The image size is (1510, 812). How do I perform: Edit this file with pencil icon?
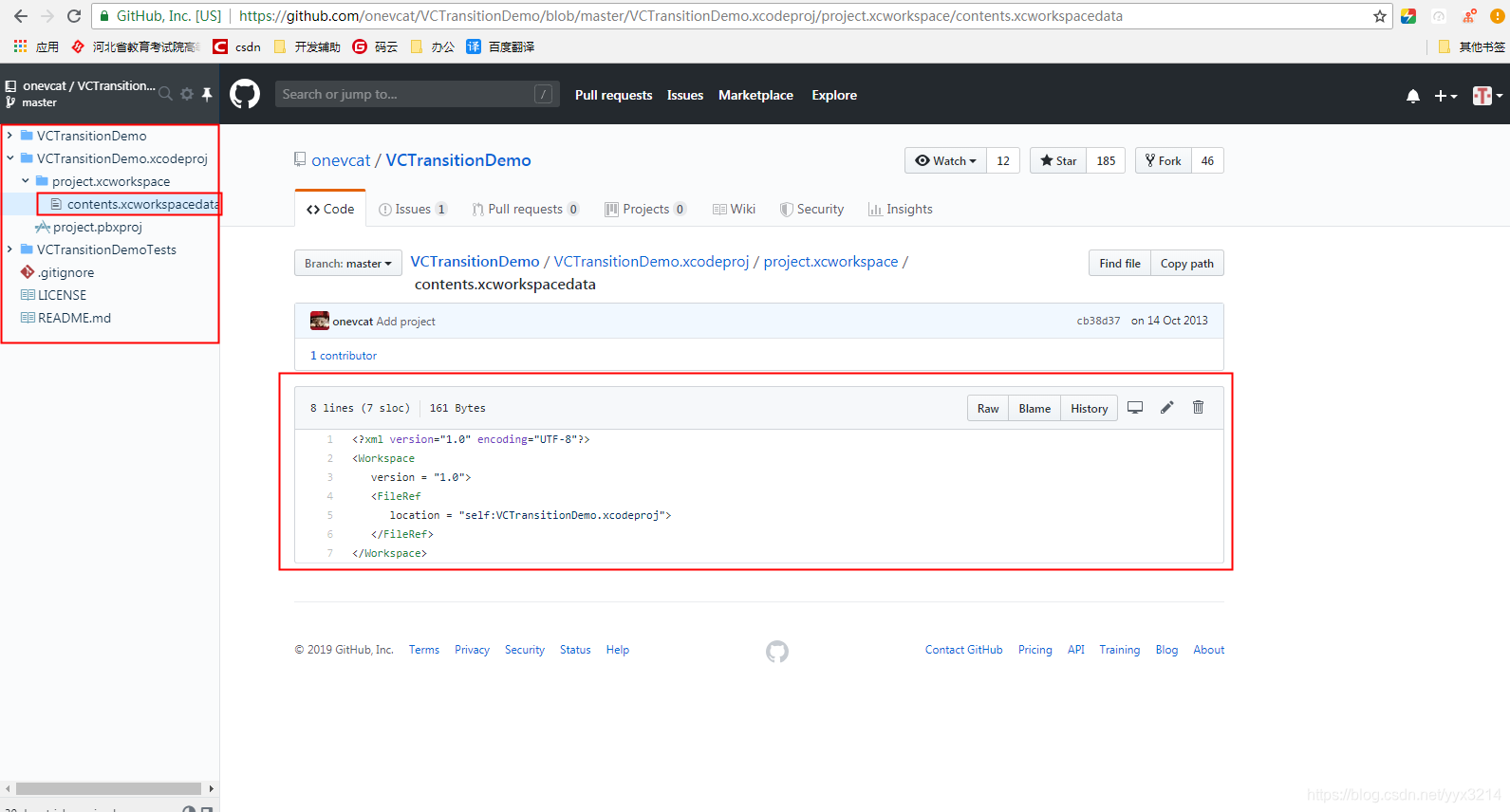(x=1167, y=408)
